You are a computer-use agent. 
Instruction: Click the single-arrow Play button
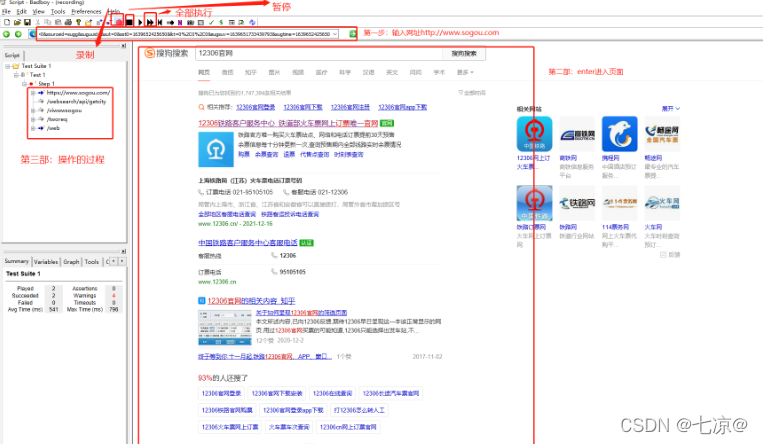[140, 22]
